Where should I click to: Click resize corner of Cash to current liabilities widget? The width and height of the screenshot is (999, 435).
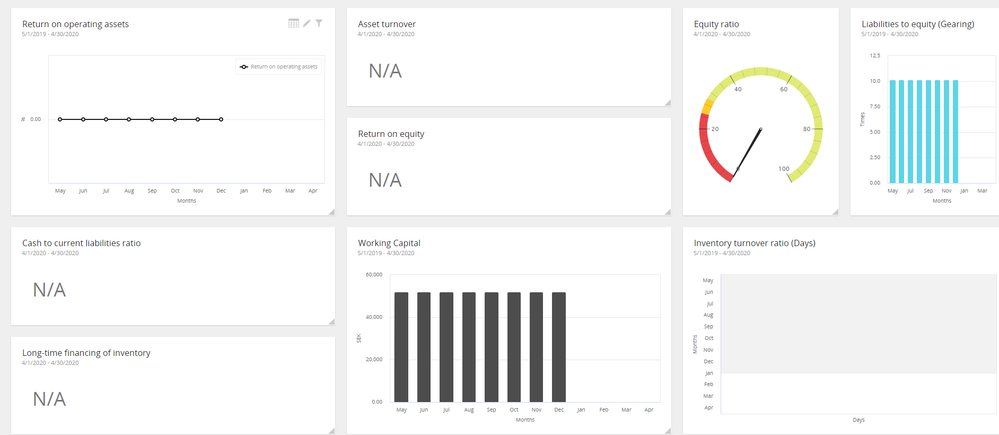tap(331, 322)
